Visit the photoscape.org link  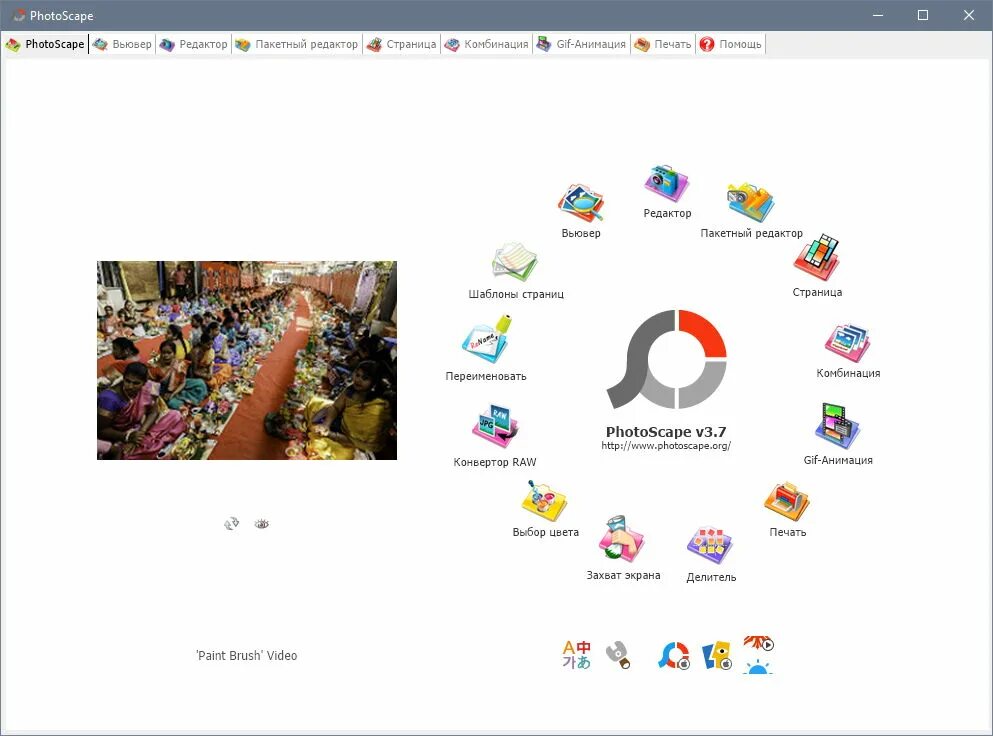[666, 445]
